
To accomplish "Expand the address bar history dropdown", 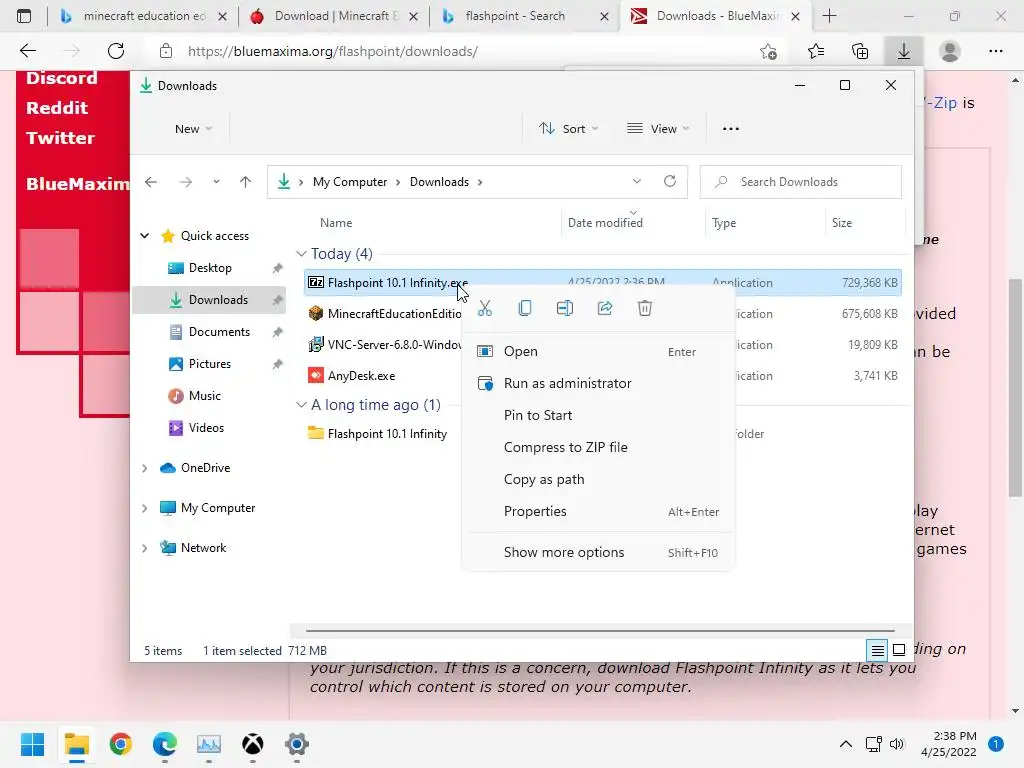I will [x=637, y=182].
